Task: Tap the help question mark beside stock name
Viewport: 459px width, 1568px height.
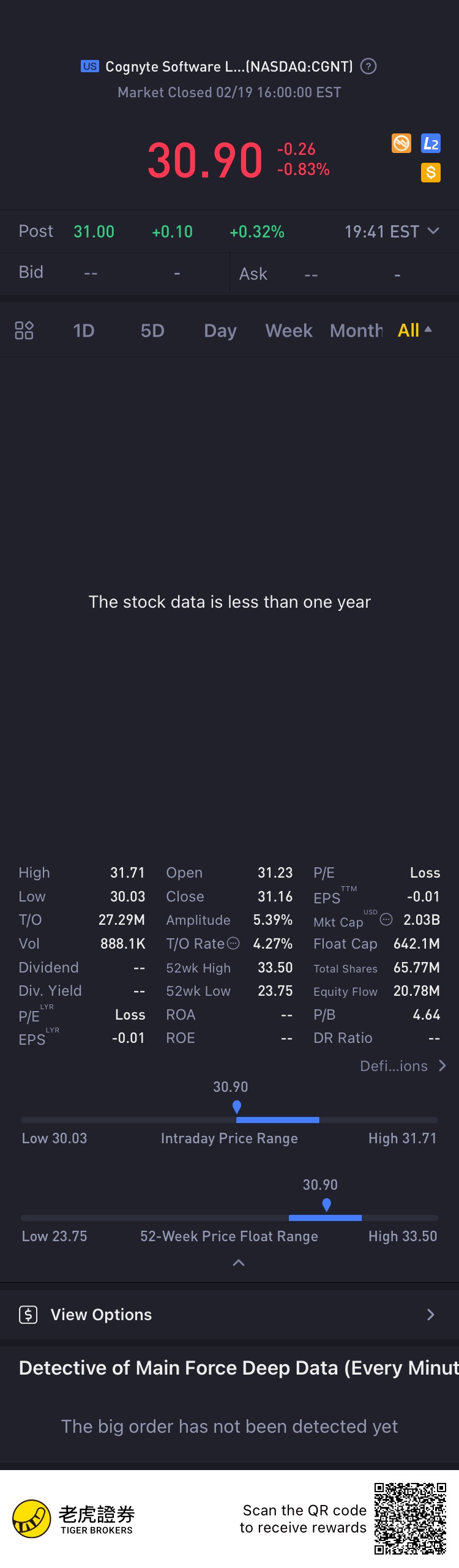Action: pyautogui.click(x=368, y=66)
